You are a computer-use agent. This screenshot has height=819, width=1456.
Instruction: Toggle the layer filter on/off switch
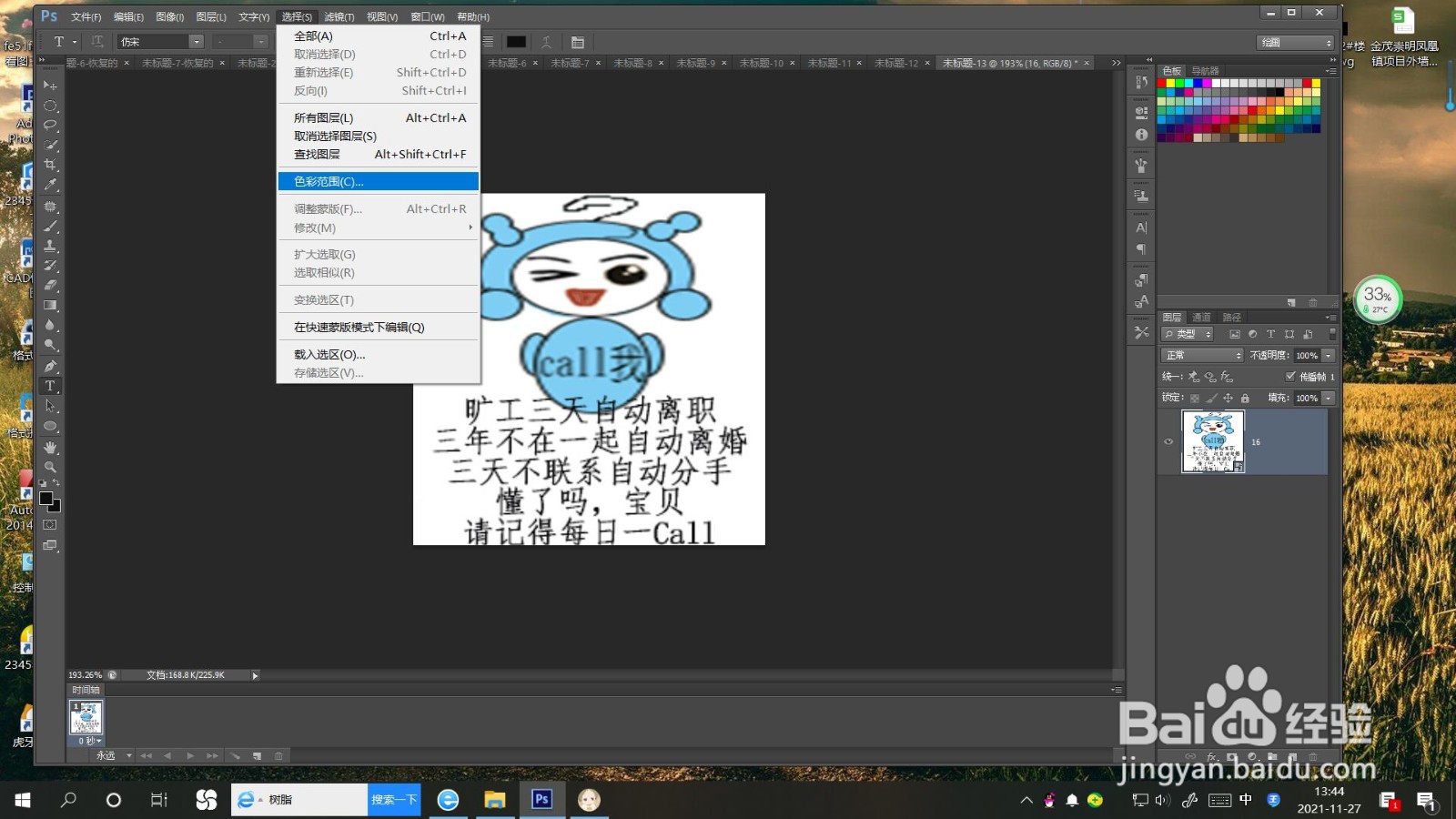[x=1332, y=334]
